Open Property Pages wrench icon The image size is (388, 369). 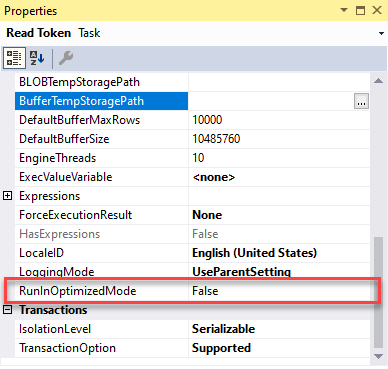point(66,58)
